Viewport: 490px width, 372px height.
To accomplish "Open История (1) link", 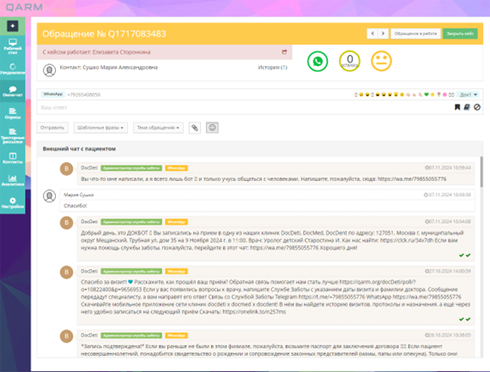I will click(272, 67).
